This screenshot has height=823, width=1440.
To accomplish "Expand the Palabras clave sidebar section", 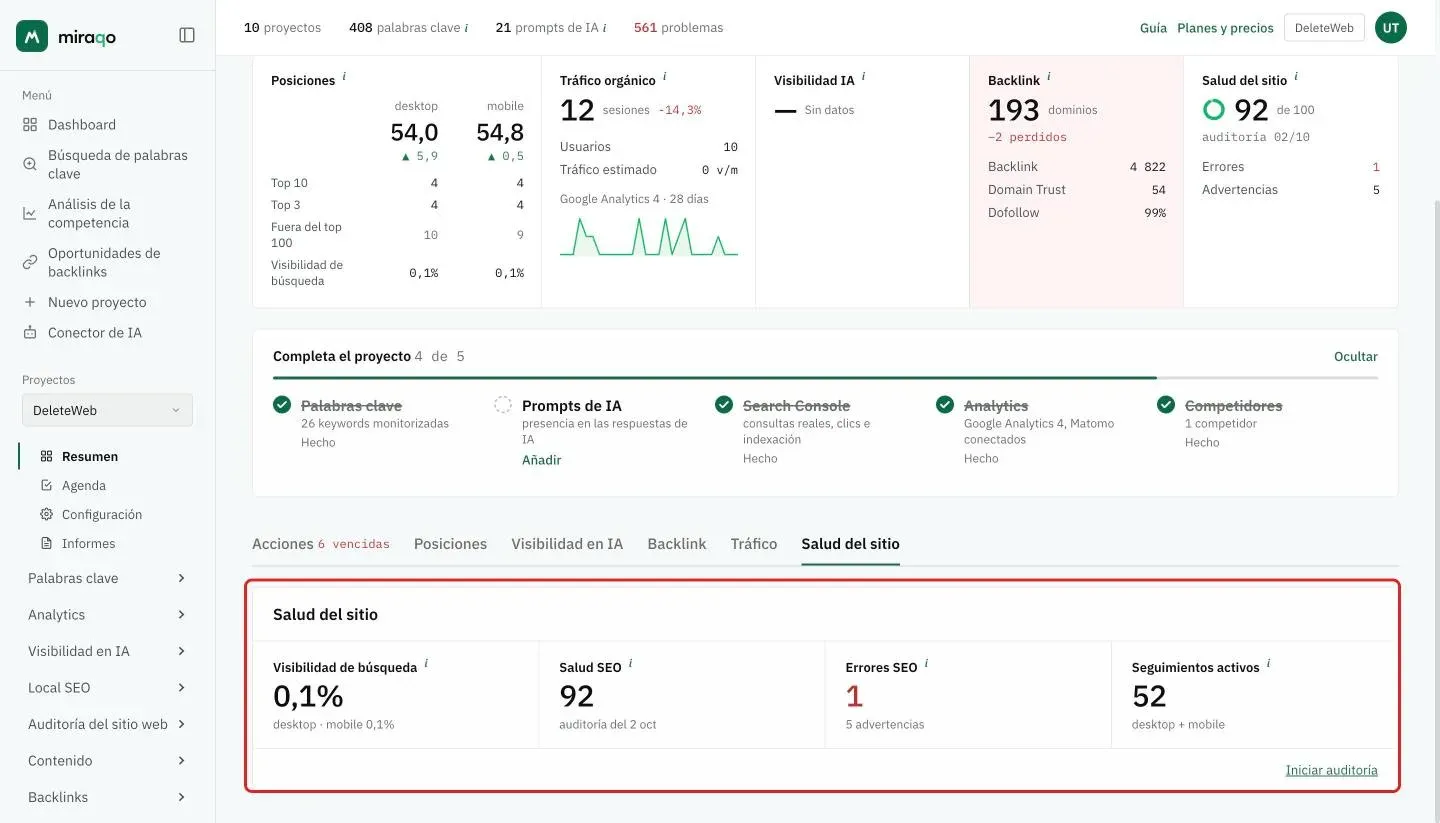I will pos(107,578).
